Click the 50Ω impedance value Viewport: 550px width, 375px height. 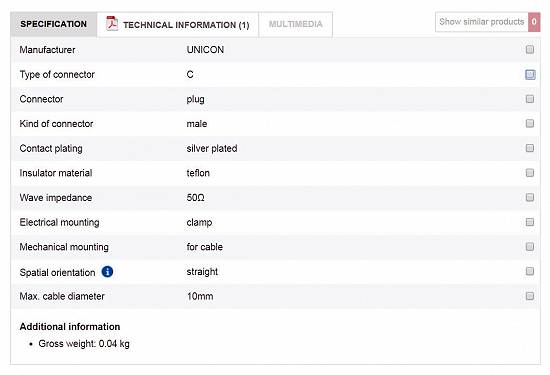195,197
